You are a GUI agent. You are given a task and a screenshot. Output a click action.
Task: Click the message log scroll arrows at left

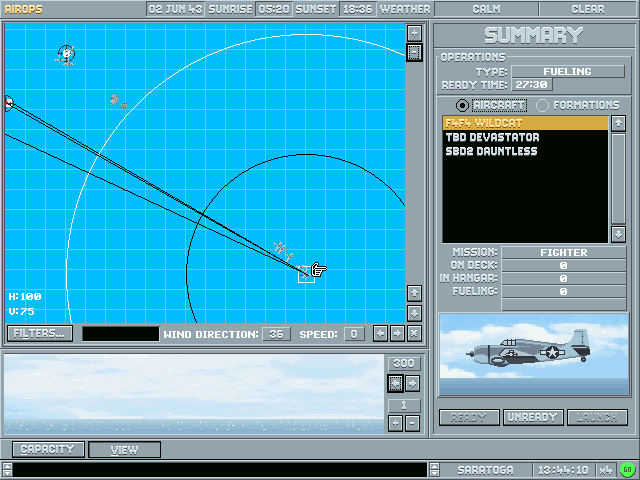pos(7,470)
